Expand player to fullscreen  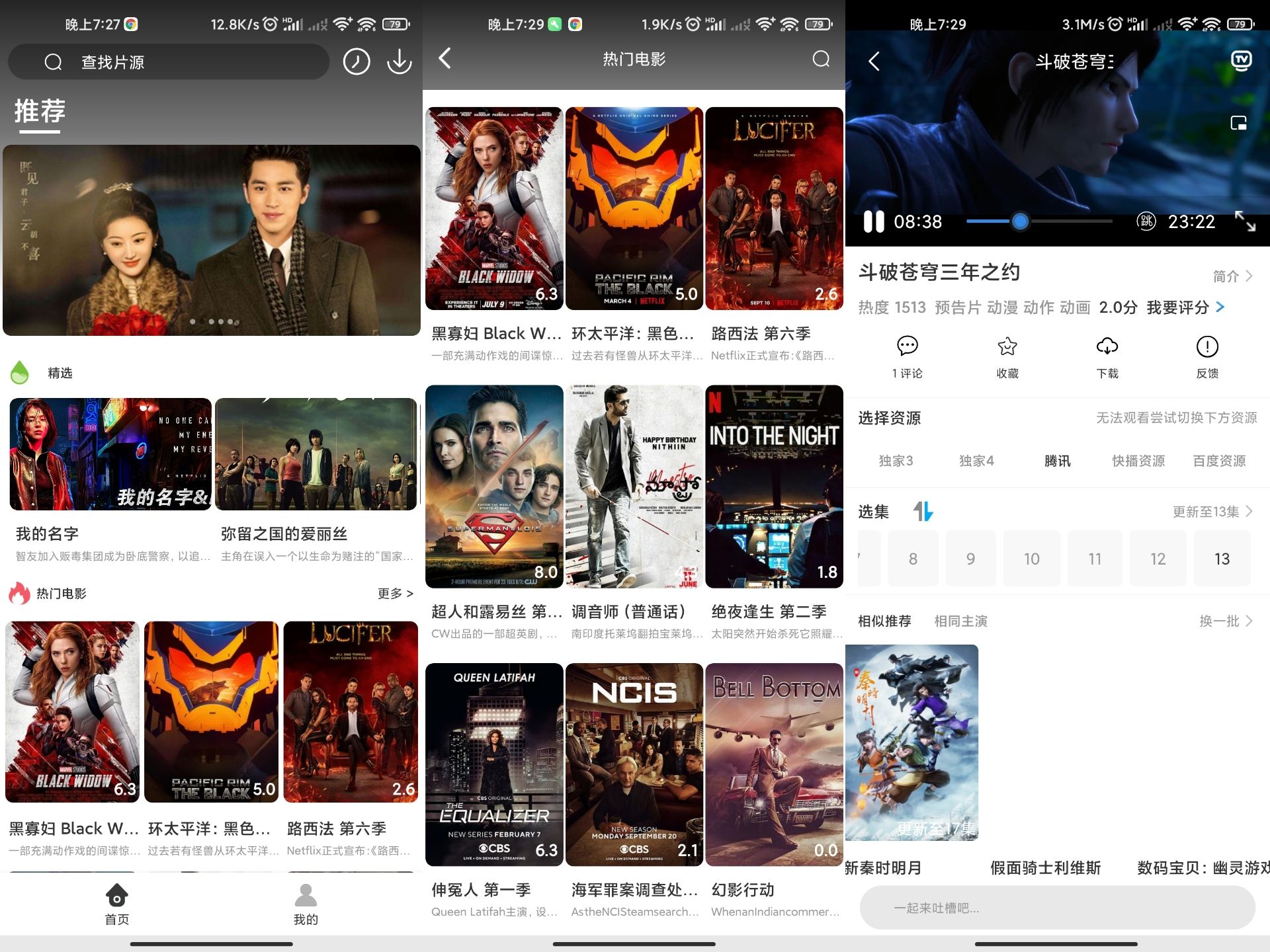tap(1245, 221)
